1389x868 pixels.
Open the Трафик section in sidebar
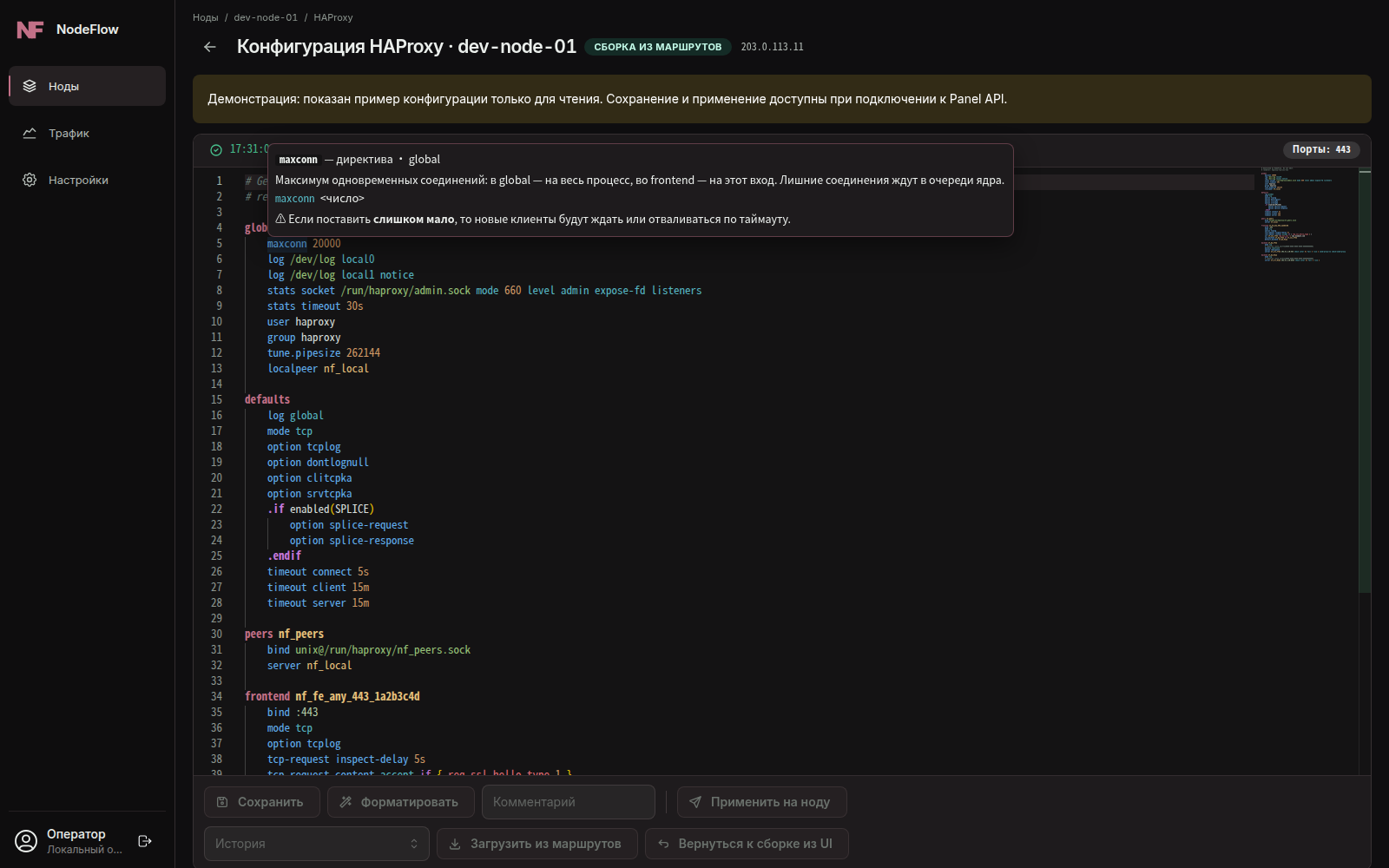click(87, 133)
